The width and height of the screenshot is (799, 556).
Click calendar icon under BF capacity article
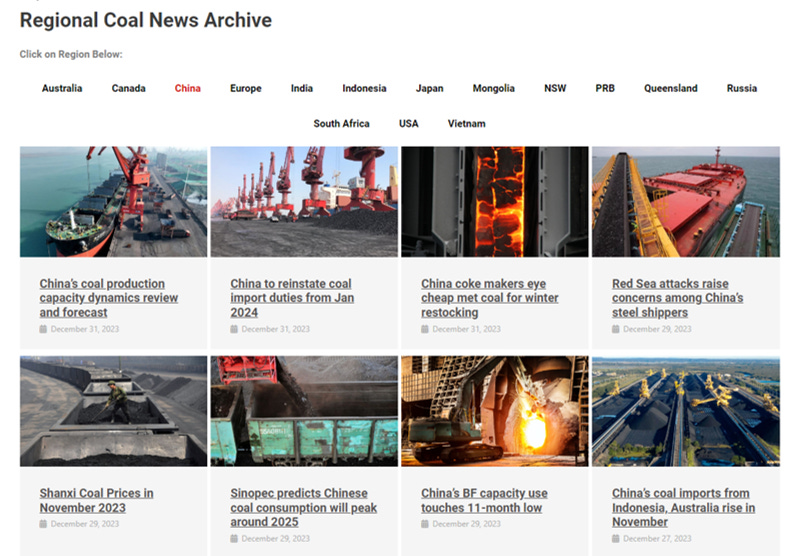pos(425,524)
